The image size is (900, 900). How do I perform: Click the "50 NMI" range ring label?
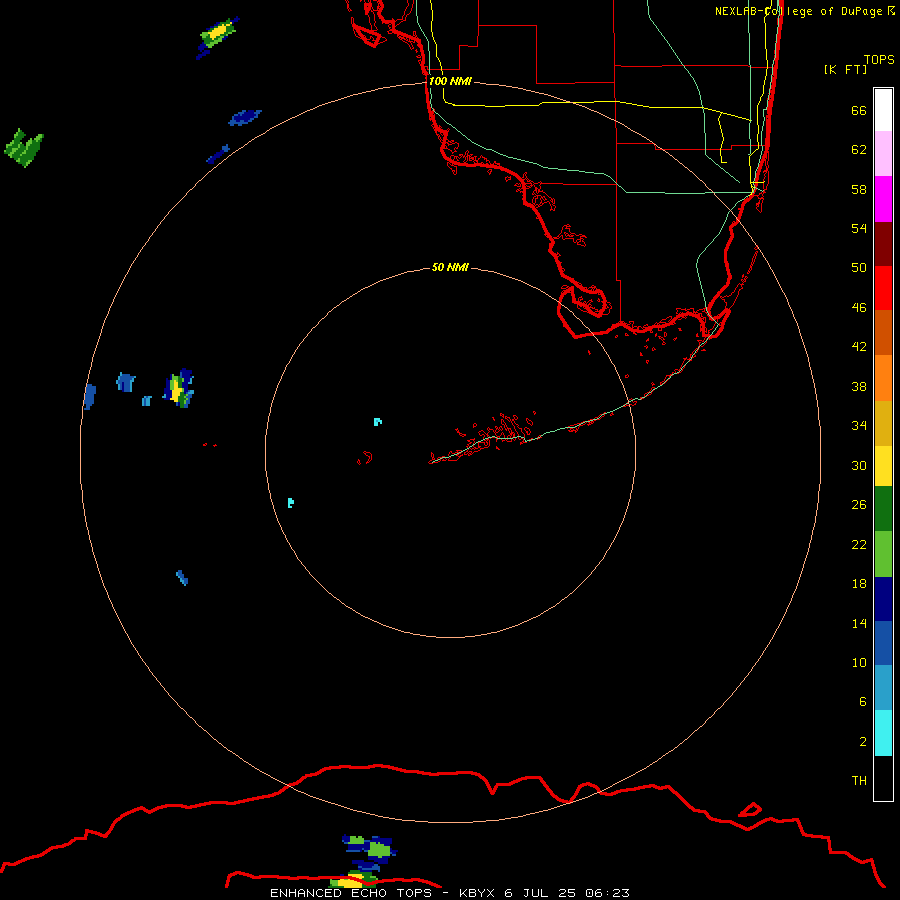450,267
